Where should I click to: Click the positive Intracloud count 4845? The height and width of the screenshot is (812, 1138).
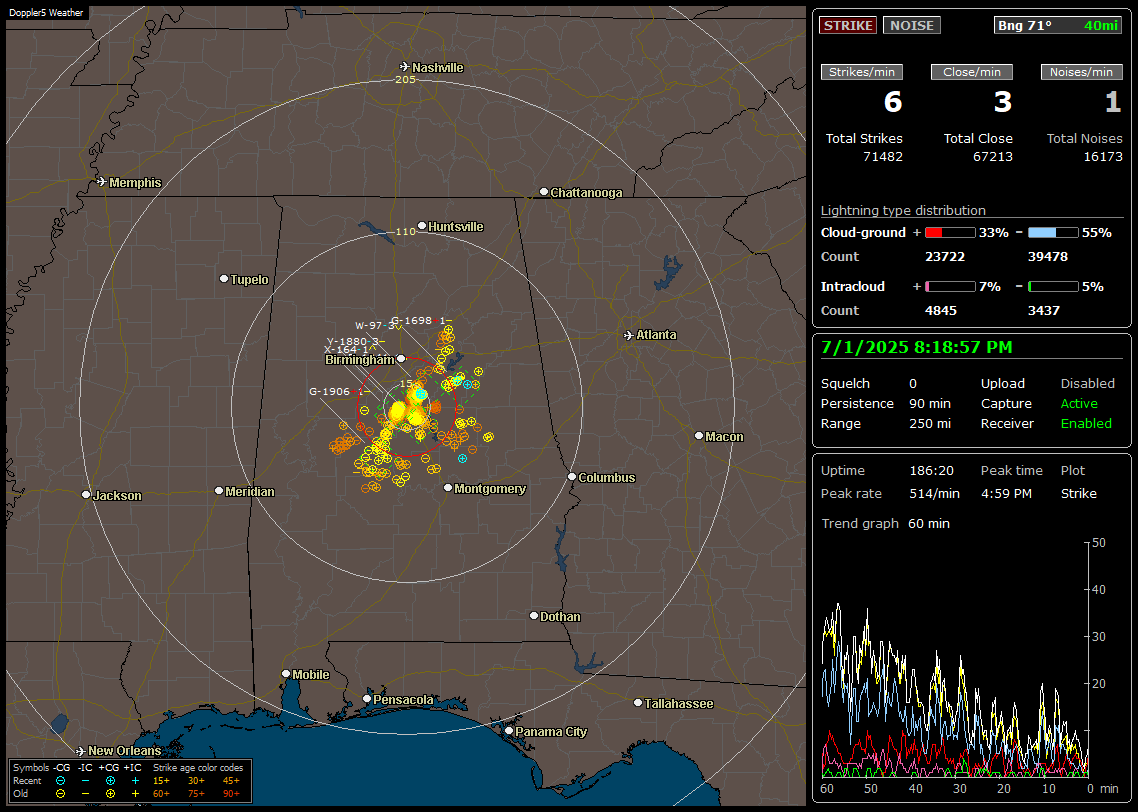pyautogui.click(x=941, y=311)
